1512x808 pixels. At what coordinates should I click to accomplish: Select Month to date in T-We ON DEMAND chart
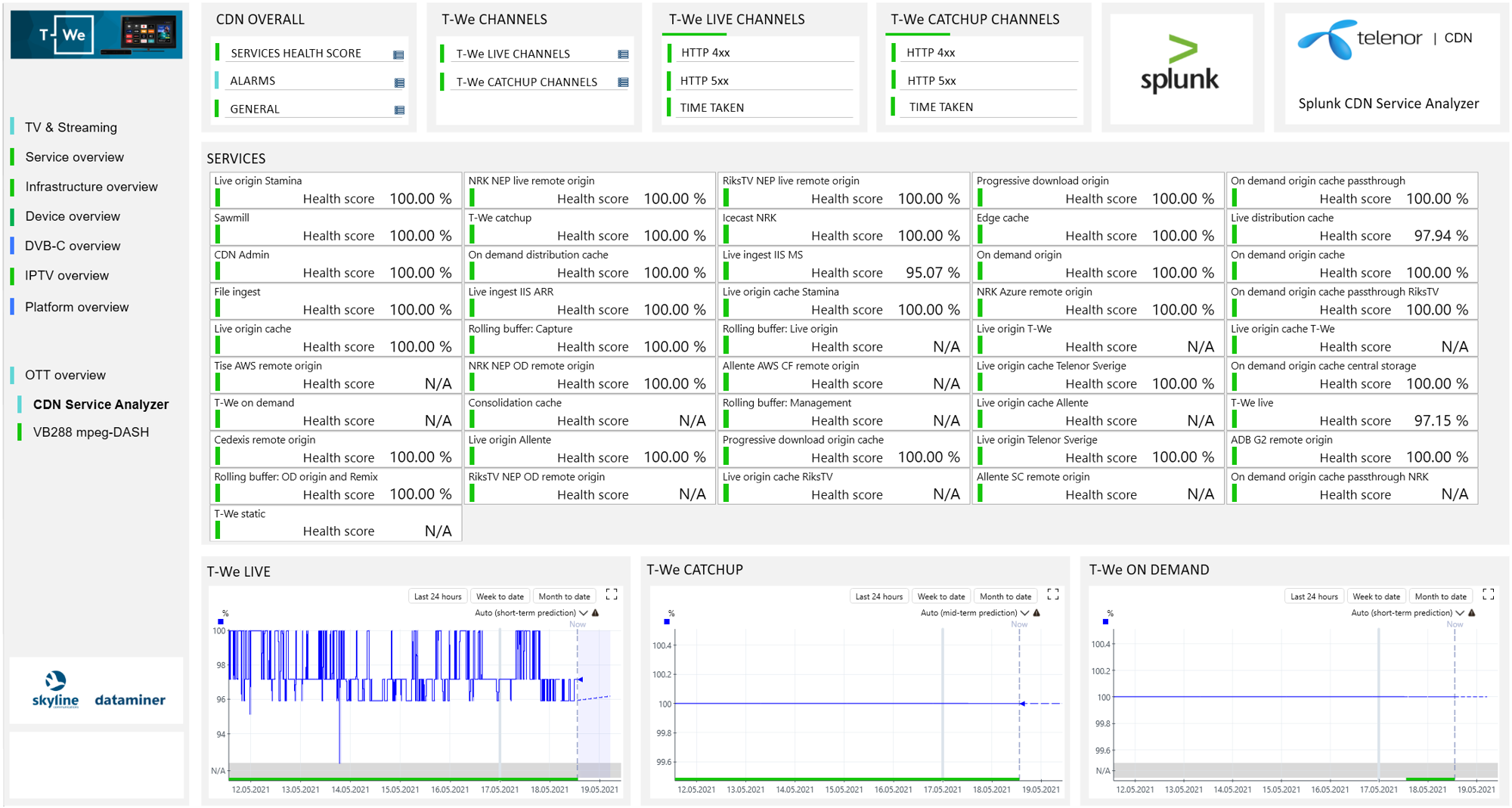[x=1440, y=596]
